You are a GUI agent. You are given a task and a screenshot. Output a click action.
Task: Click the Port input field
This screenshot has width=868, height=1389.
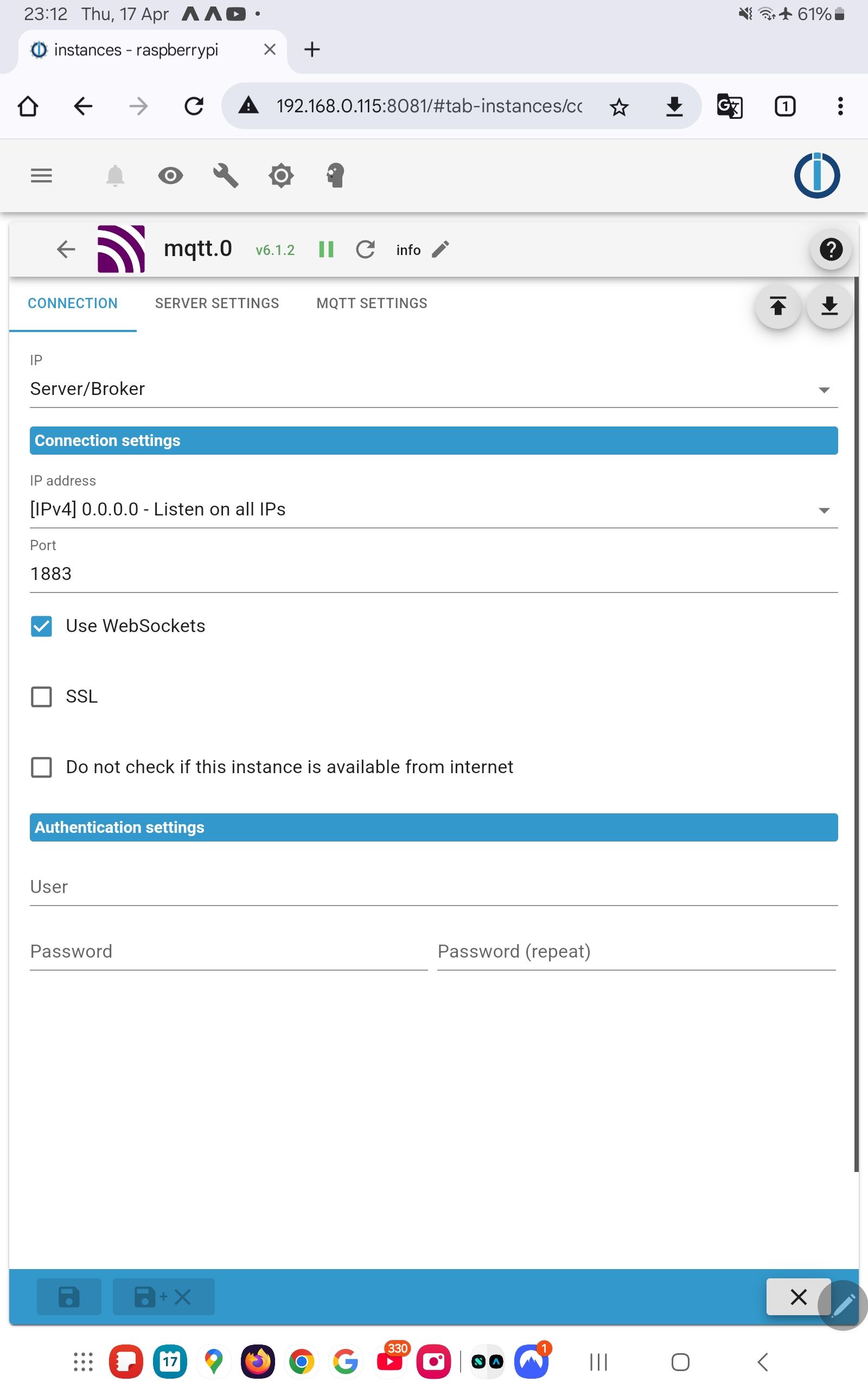(433, 574)
